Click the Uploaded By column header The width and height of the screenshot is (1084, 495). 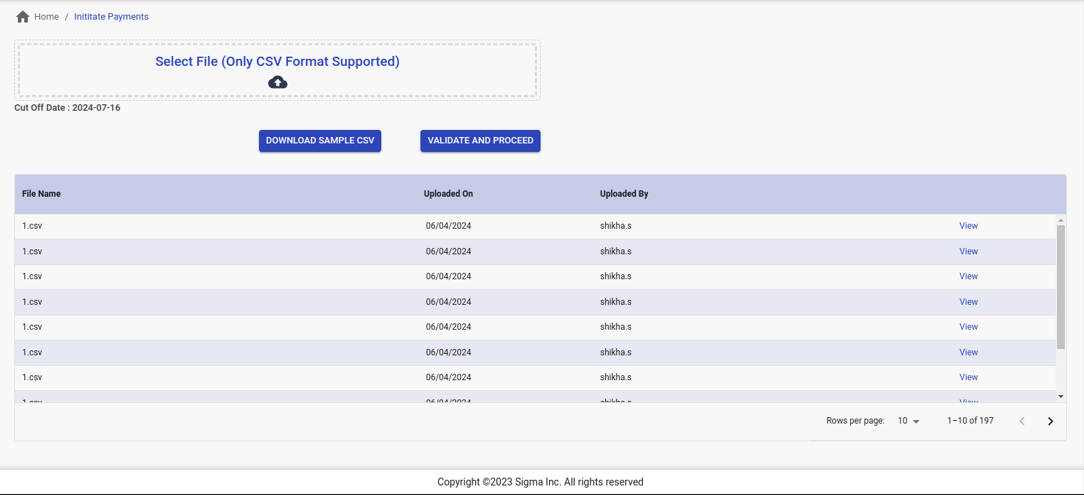pos(624,194)
